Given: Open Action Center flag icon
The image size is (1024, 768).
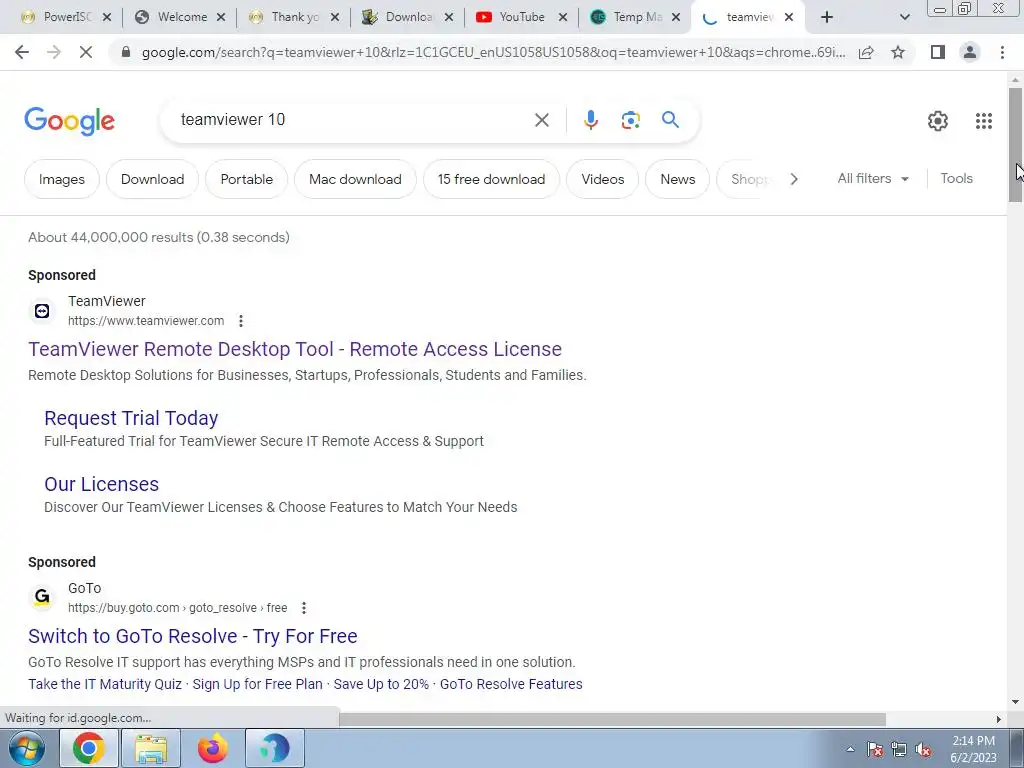Looking at the screenshot, I should (x=875, y=750).
